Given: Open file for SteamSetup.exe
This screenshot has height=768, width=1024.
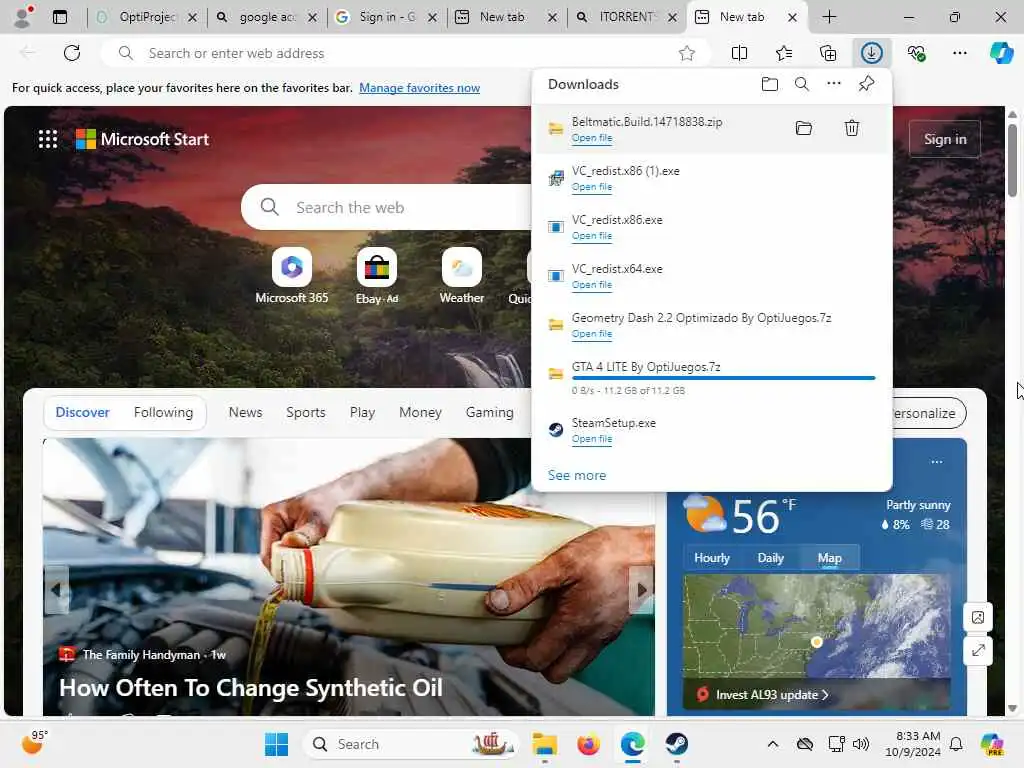Looking at the screenshot, I should [592, 439].
